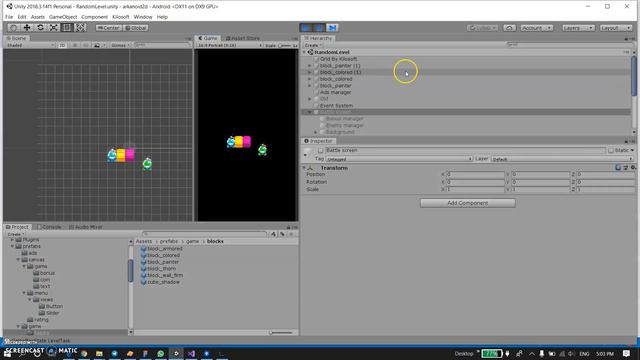Open the Game view aspect ratio dropdown
The width and height of the screenshot is (640, 360).
click(x=229, y=46)
